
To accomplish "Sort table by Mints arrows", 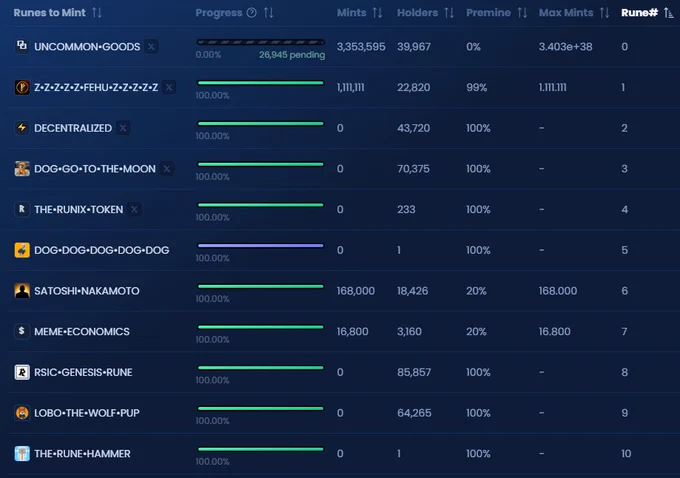I will [377, 13].
